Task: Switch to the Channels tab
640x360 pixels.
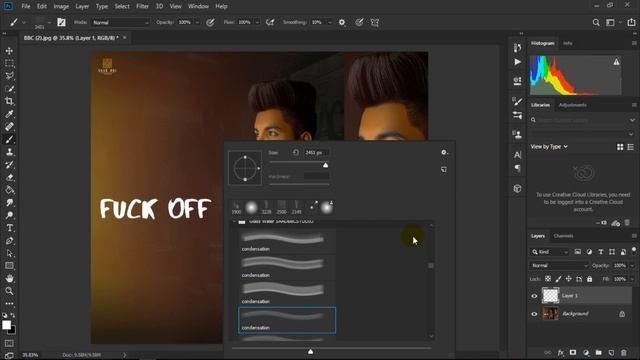Action: pos(563,236)
